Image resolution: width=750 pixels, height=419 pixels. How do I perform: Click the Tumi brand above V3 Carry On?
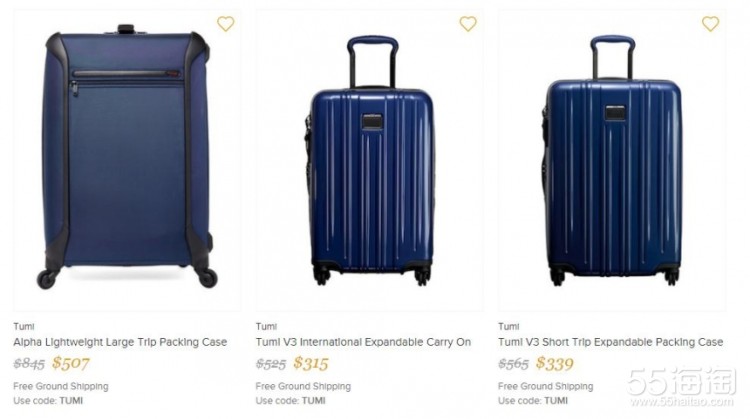click(x=266, y=326)
